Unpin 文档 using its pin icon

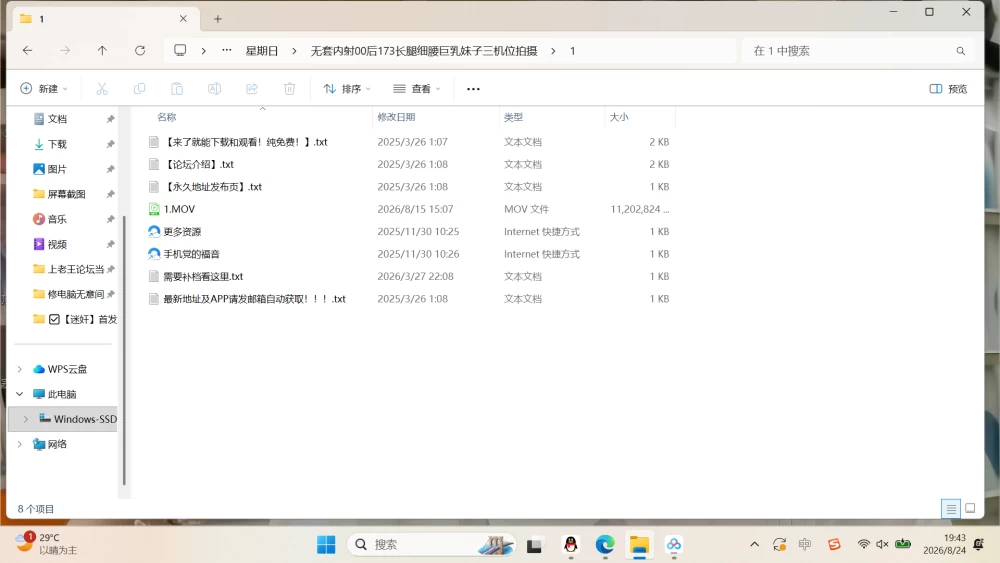[x=110, y=119]
